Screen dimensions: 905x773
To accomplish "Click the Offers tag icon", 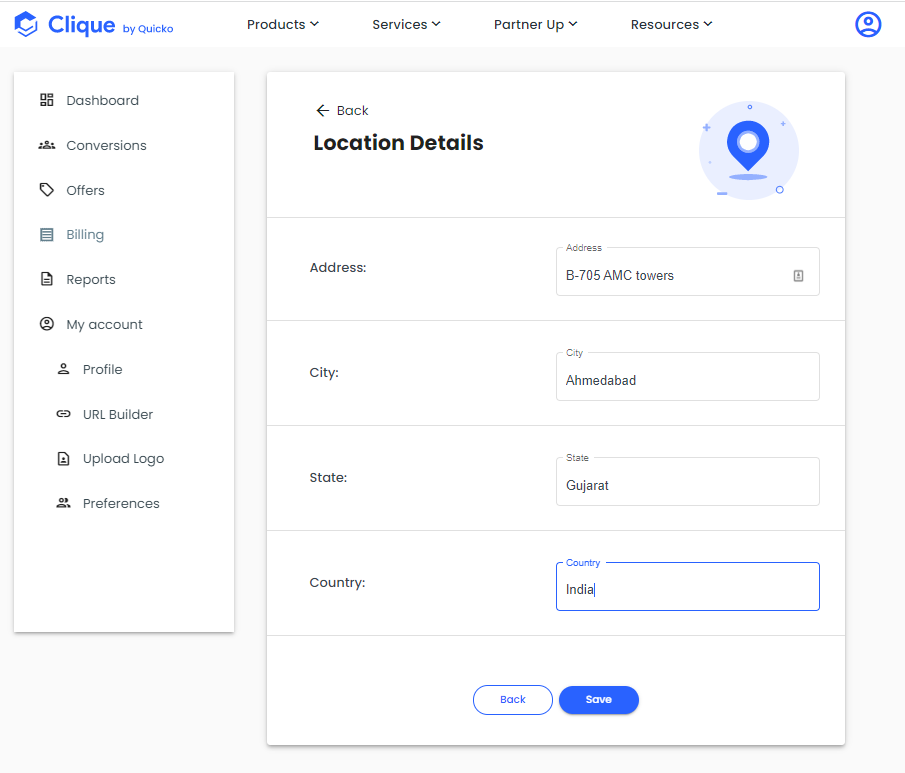I will click(x=47, y=190).
